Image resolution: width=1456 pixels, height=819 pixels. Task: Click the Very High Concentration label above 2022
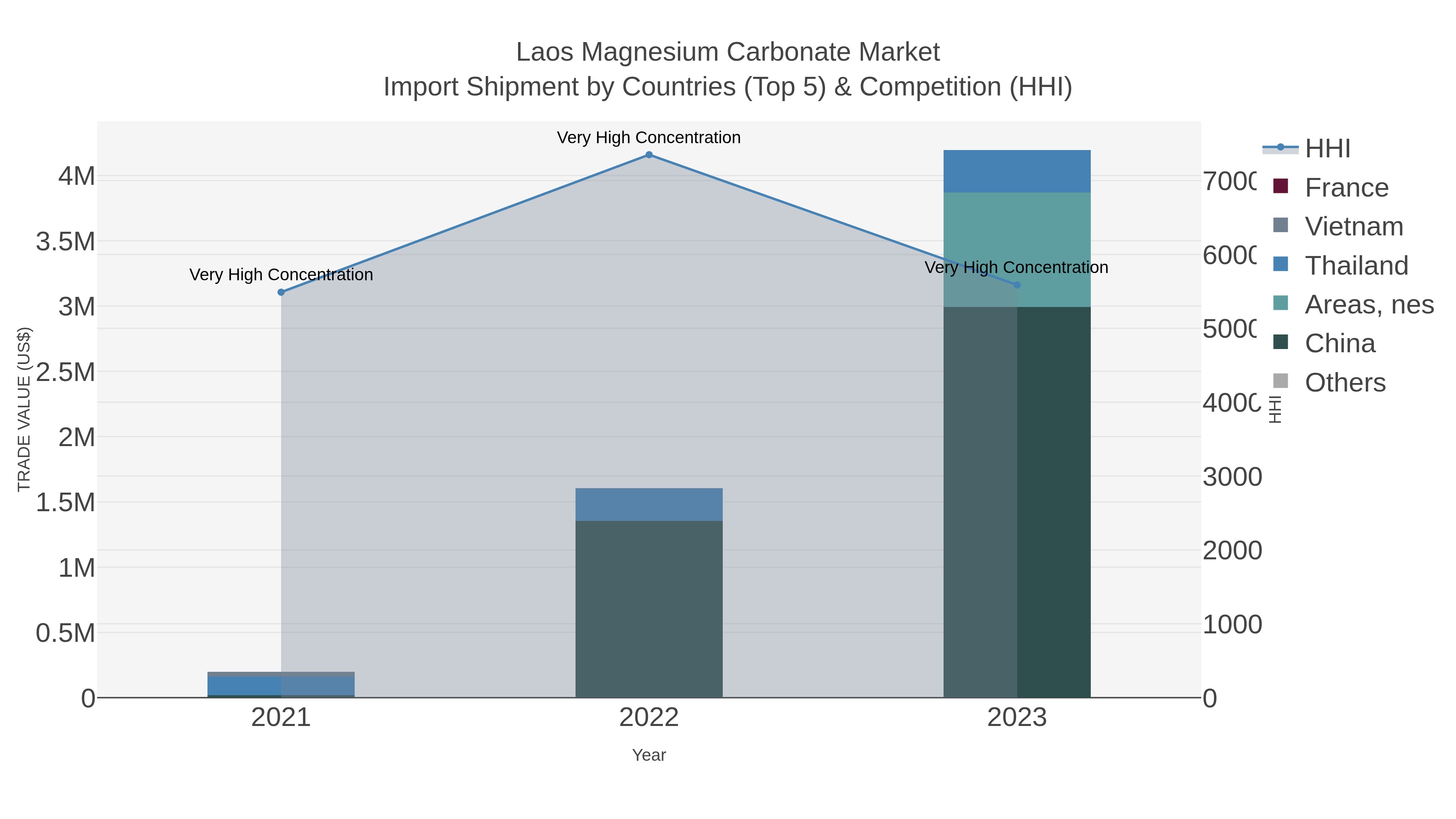coord(649,138)
